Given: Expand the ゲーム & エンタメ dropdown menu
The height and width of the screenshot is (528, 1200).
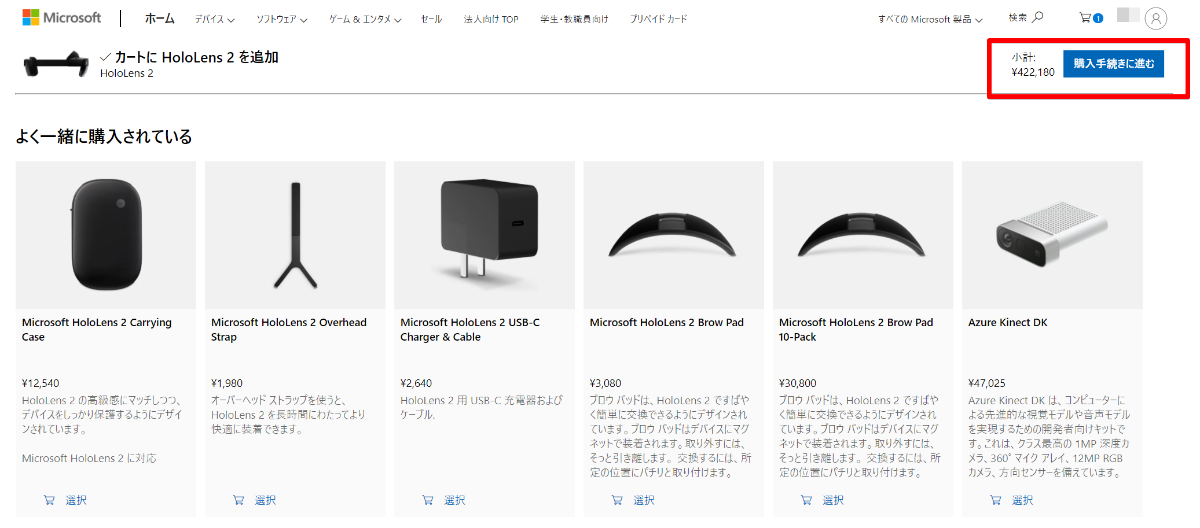Looking at the screenshot, I should click(365, 19).
